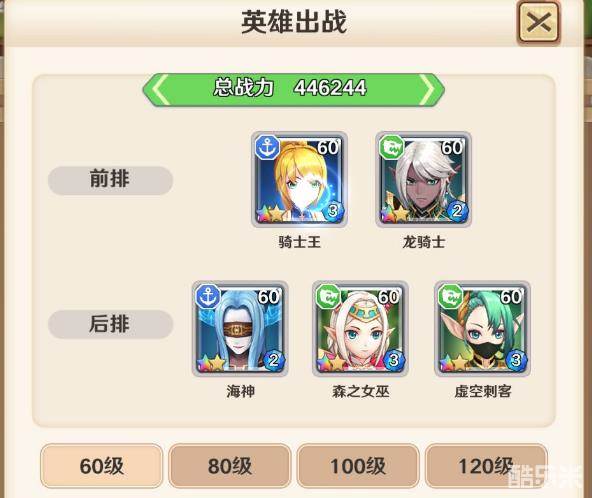Select the 森之女巫 hero portrait

click(361, 328)
